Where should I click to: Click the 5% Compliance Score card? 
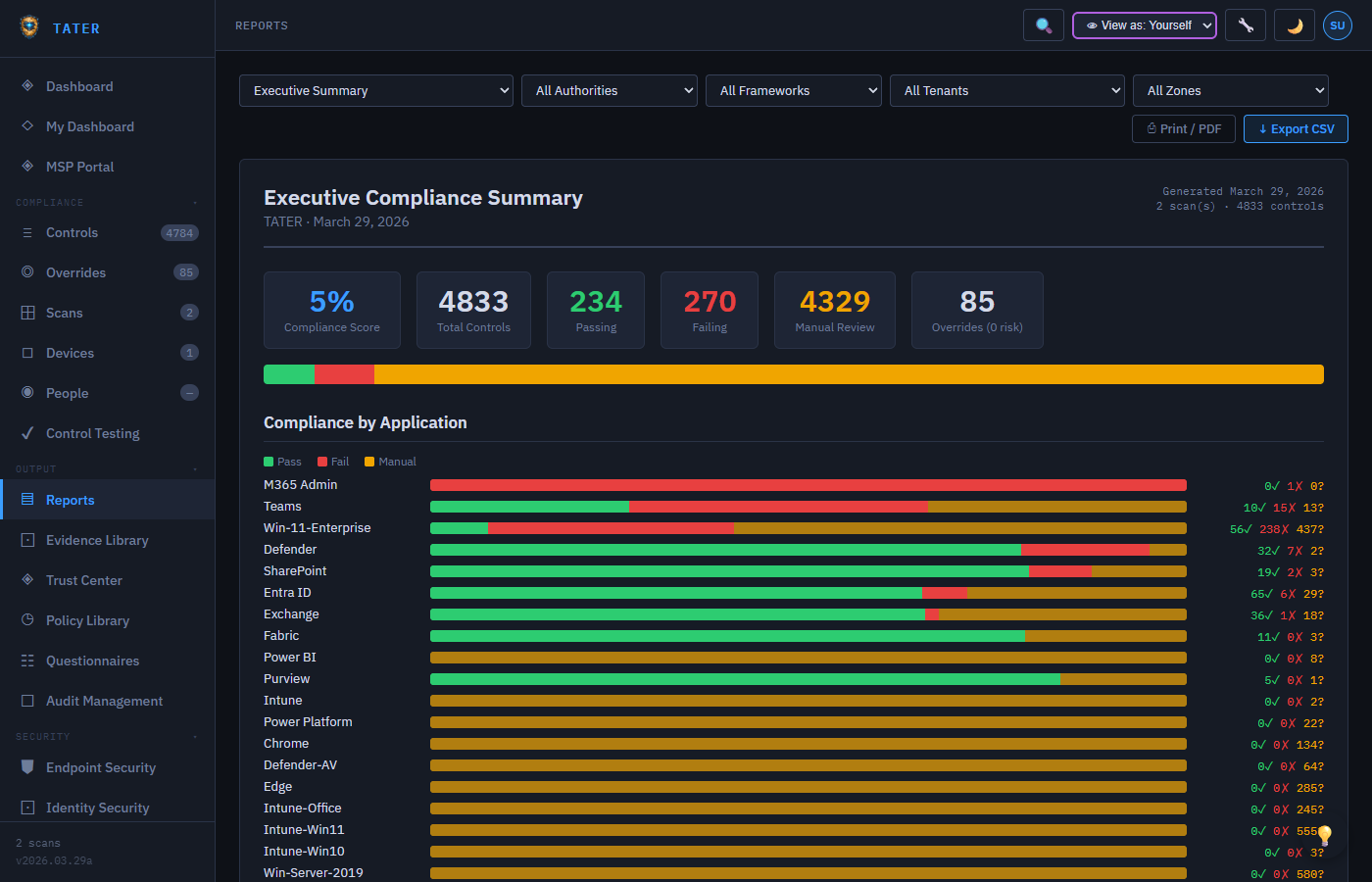pyautogui.click(x=332, y=311)
